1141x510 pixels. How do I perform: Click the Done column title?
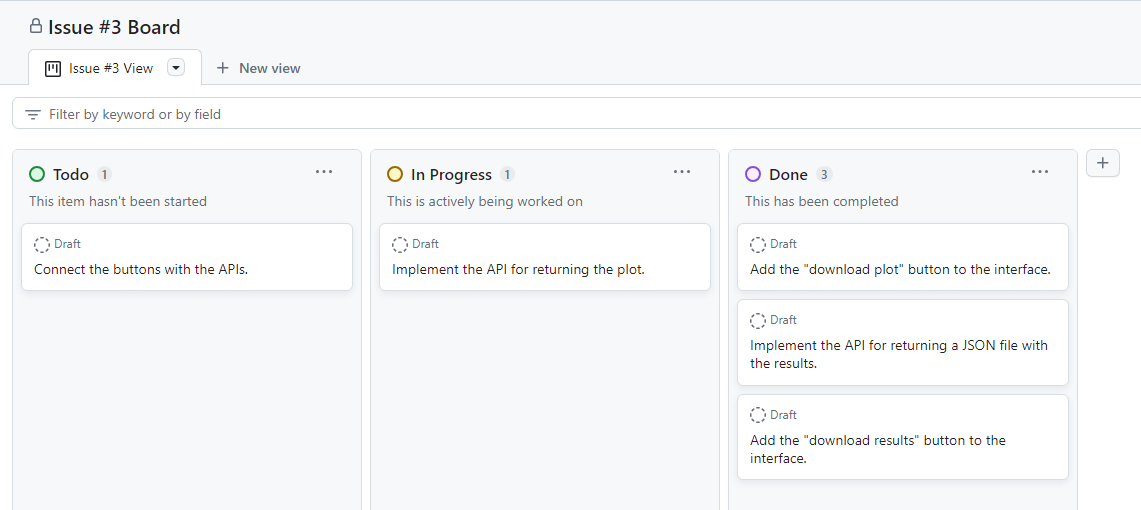pos(788,175)
